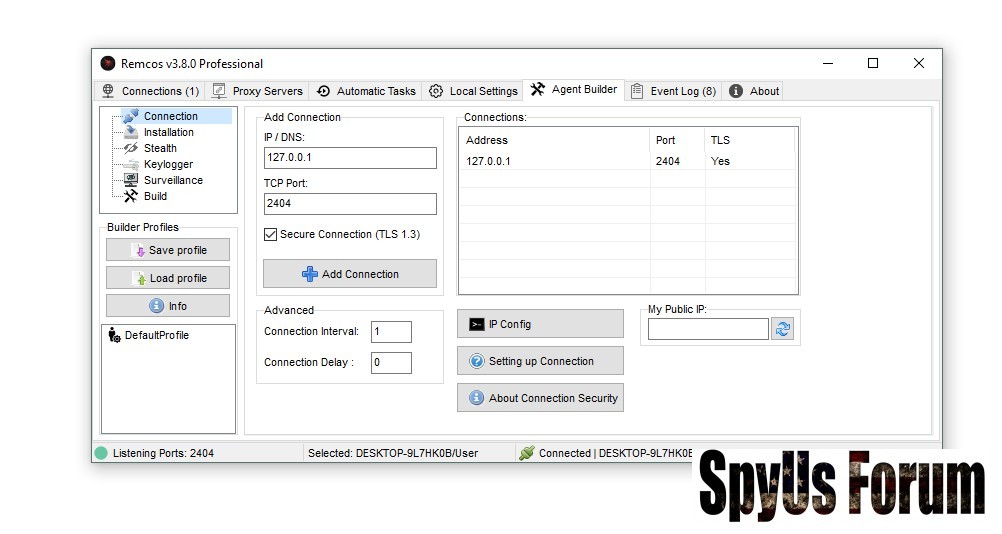Click the terminal icon on IP Config
The height and width of the screenshot is (534, 1002).
coord(477,324)
